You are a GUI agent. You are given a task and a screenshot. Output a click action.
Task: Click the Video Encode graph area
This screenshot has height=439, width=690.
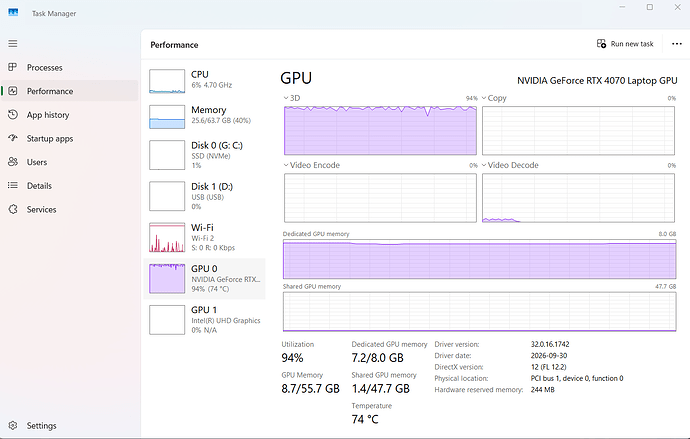(x=380, y=198)
